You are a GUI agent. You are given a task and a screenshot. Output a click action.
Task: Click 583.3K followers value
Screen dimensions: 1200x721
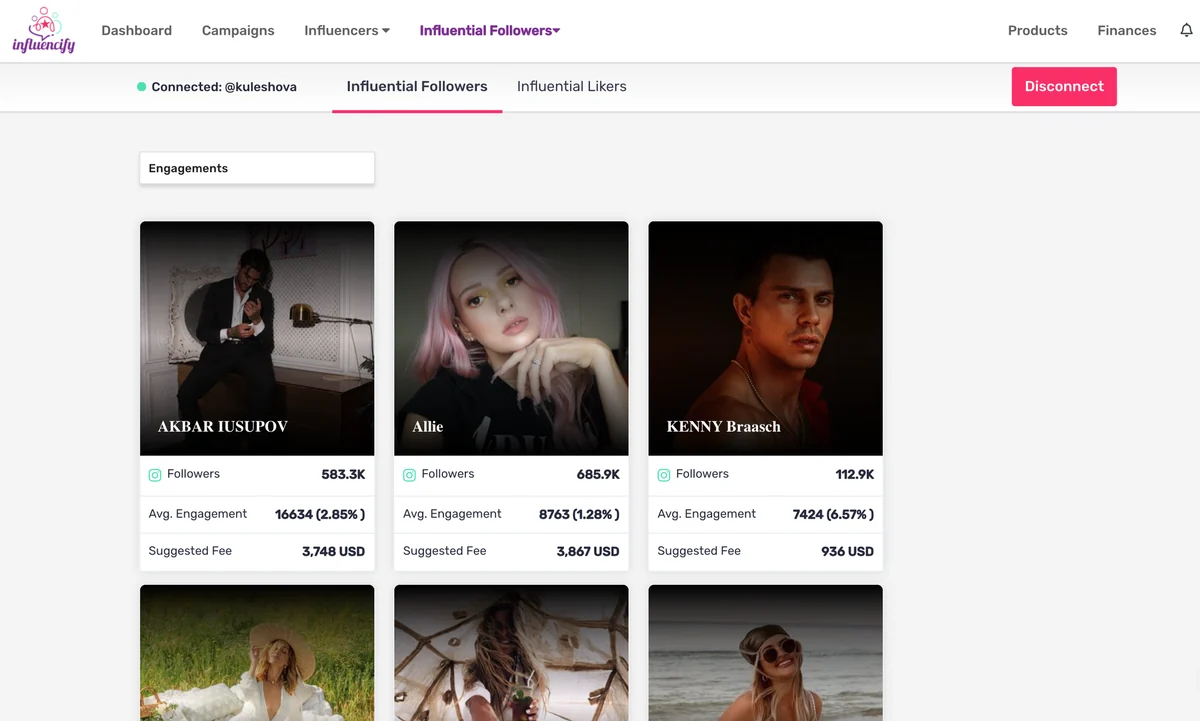tap(343, 475)
